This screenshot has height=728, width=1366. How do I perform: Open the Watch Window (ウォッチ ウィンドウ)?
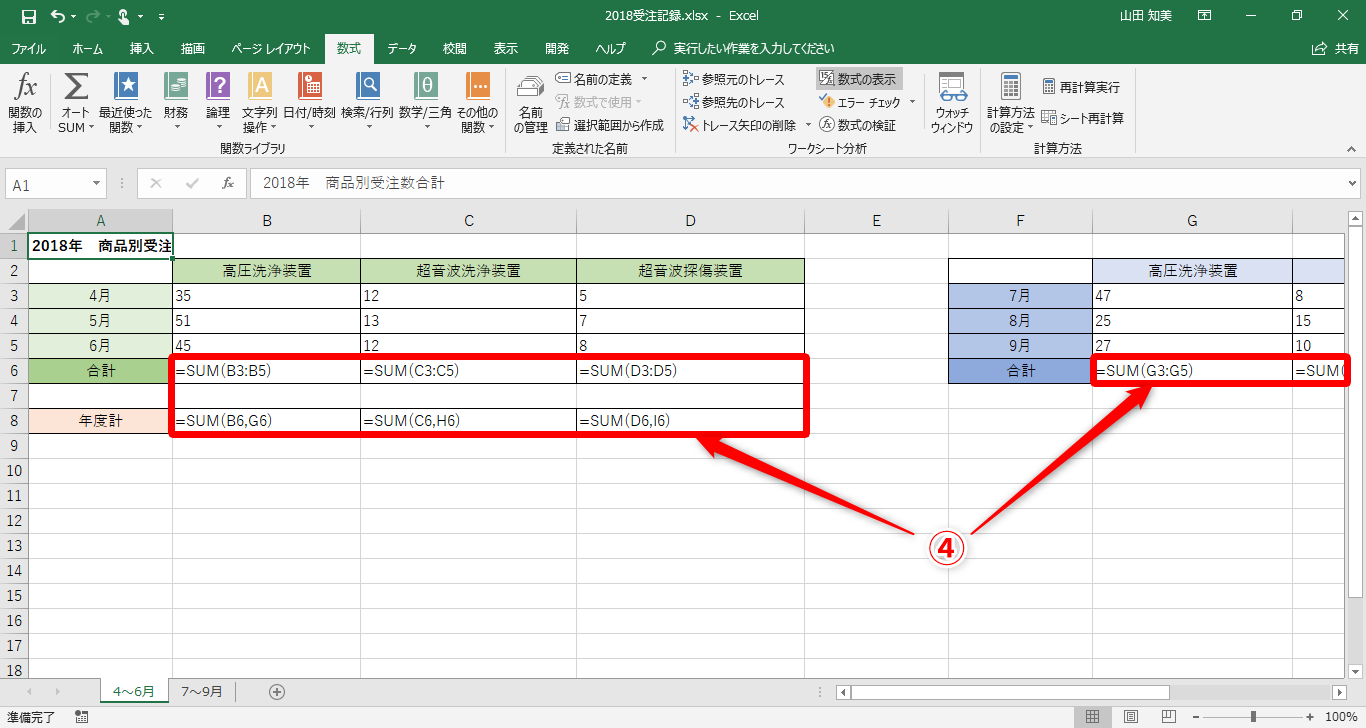point(951,103)
